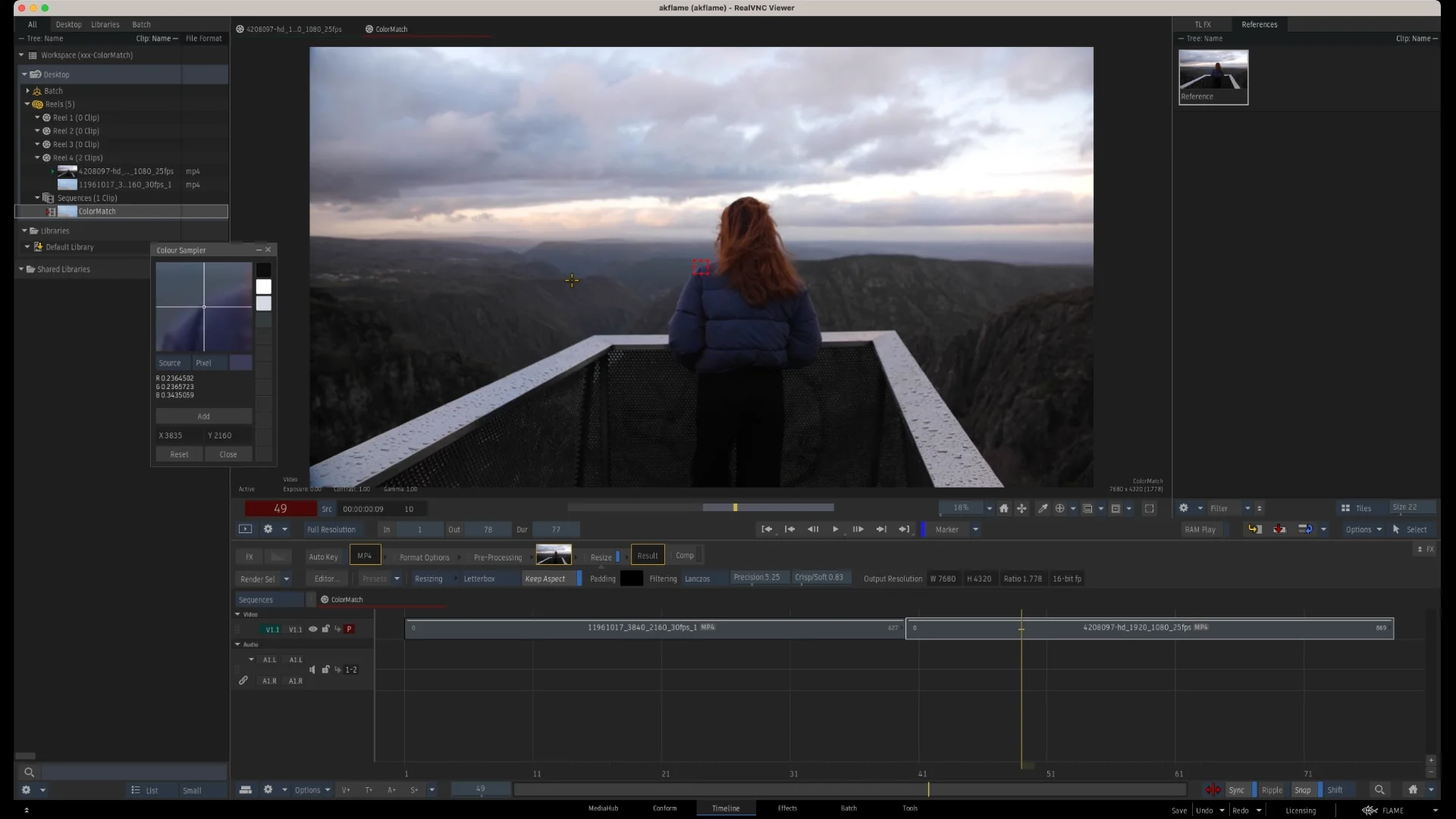The width and height of the screenshot is (1456, 819).
Task: Click the timeline search magnifier icon
Action: coord(1379,790)
